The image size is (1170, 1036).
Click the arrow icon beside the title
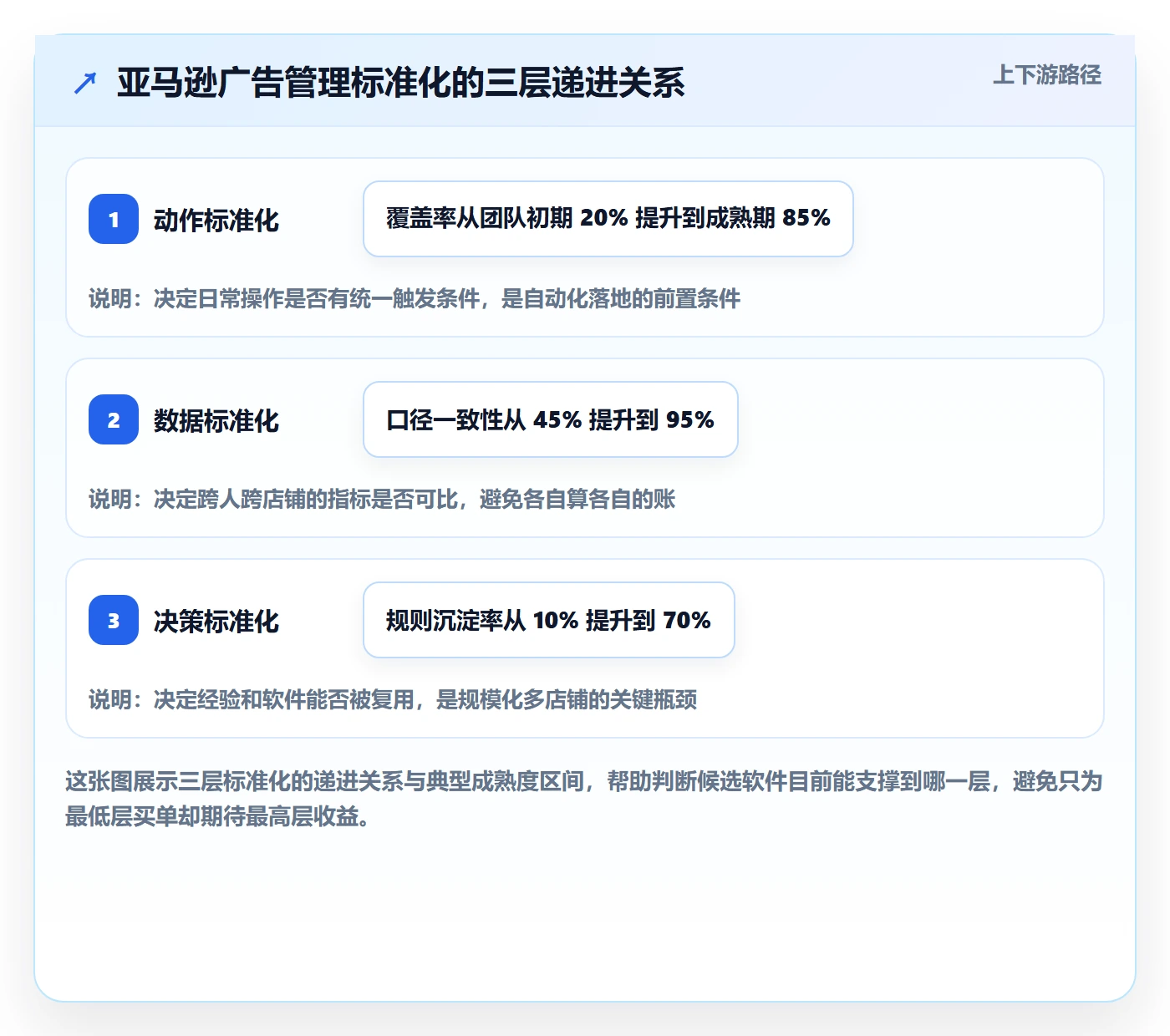tap(85, 83)
